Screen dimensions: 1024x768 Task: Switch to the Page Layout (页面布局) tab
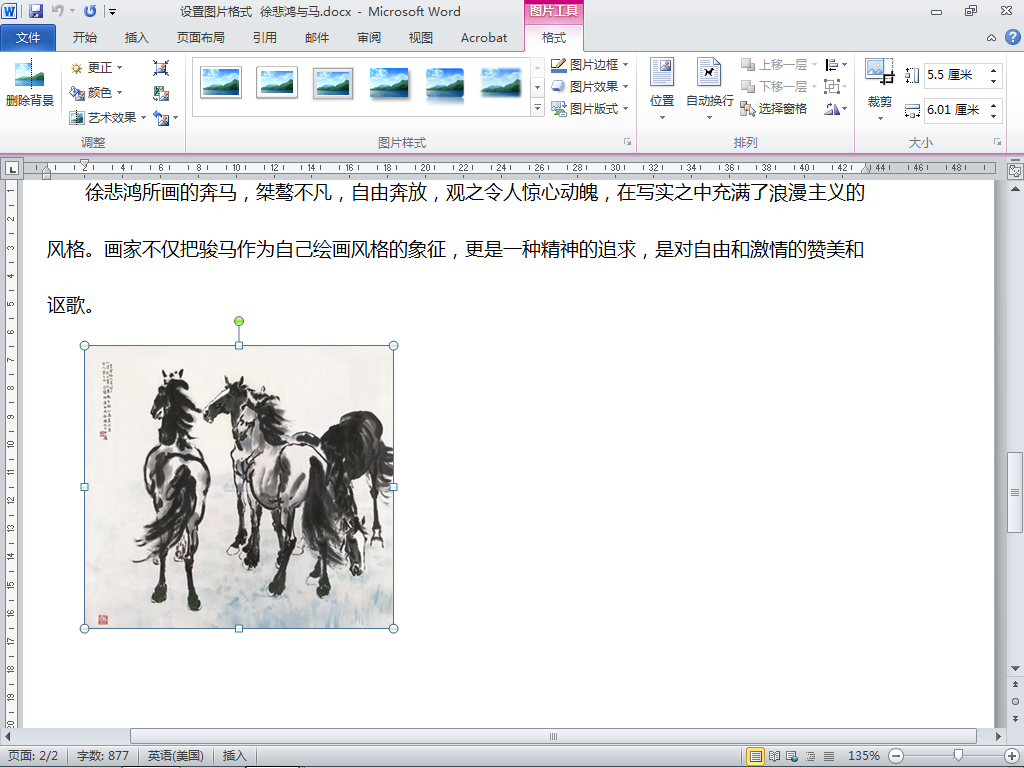(200, 38)
